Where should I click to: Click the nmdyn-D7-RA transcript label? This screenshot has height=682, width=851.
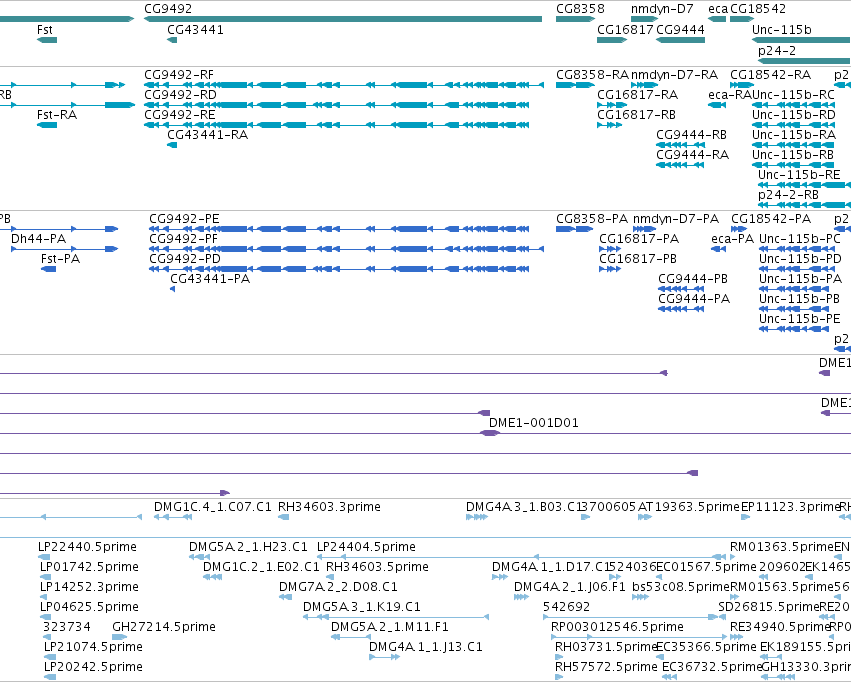click(675, 75)
